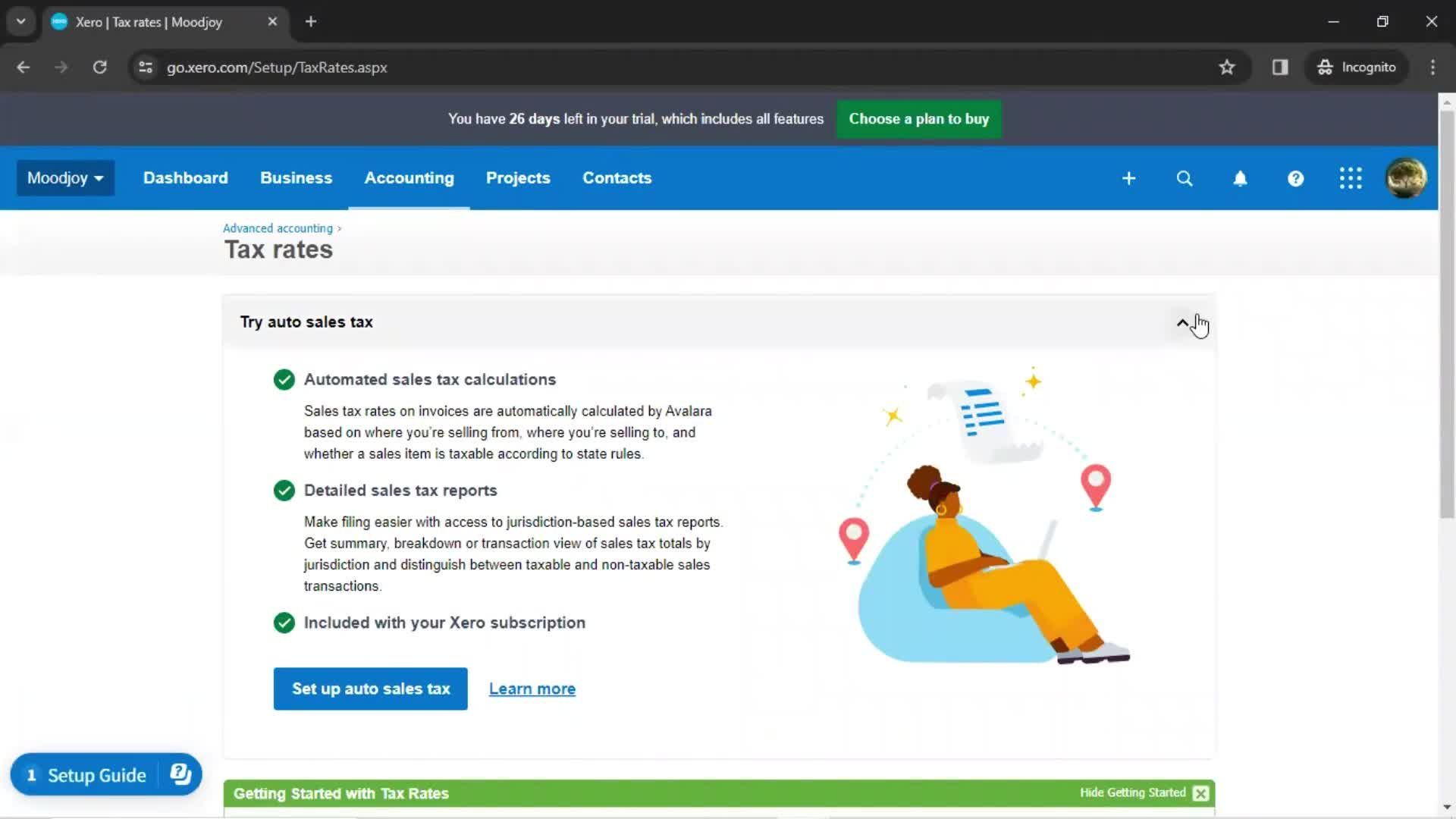Click the Detailed sales tax reports heading

pos(400,491)
